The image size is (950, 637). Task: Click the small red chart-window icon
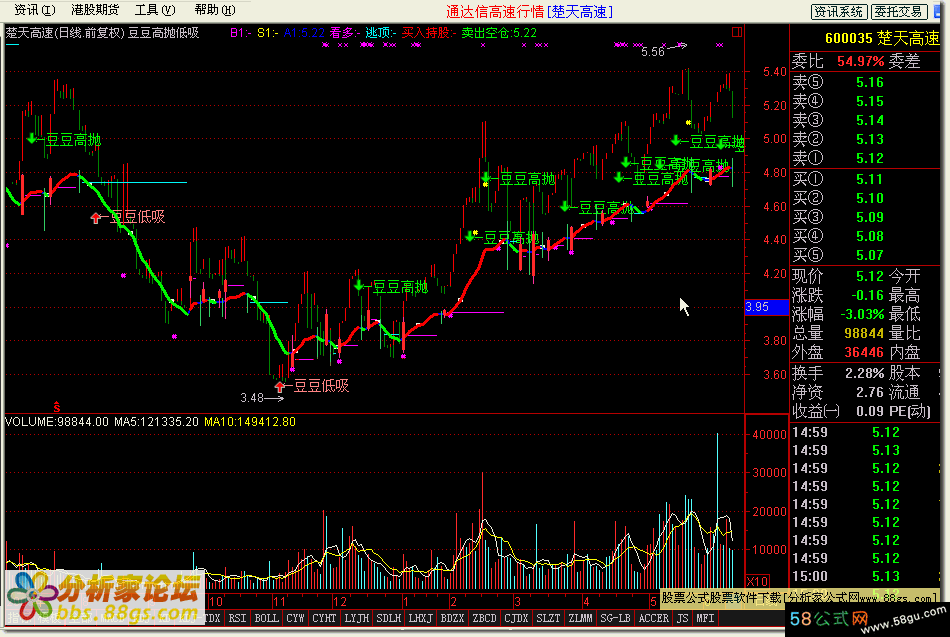[737, 32]
